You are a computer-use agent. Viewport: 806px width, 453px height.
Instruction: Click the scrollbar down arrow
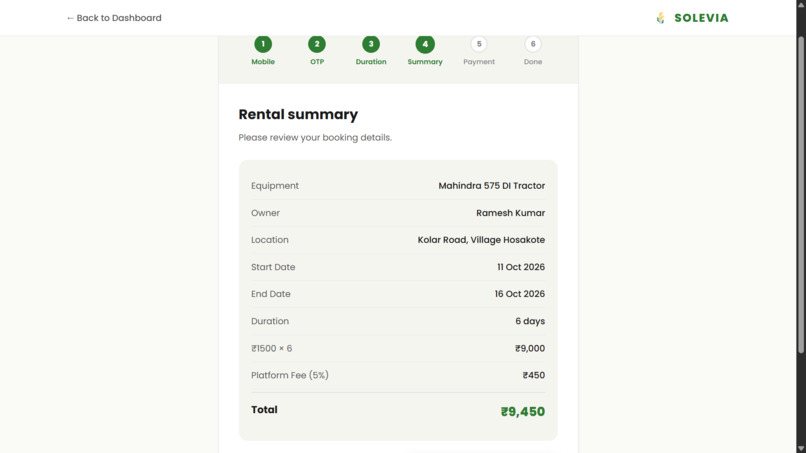[x=801, y=449]
